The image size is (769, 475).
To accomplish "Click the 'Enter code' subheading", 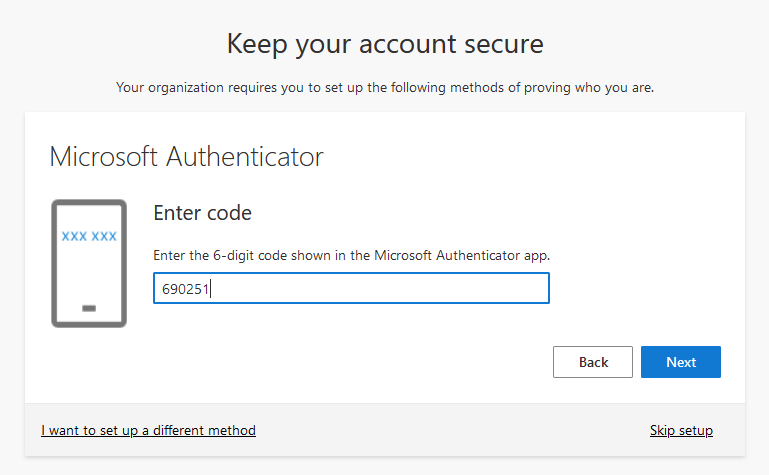I will (202, 213).
